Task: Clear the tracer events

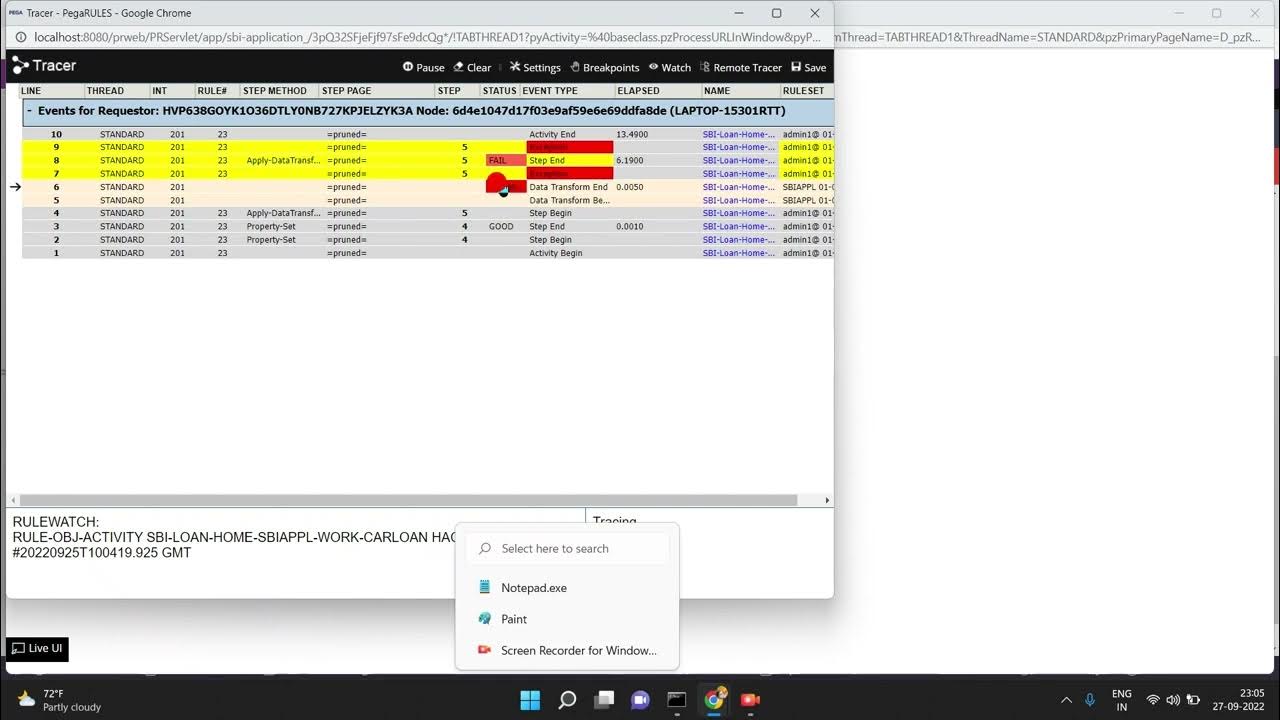Action: coord(472,67)
